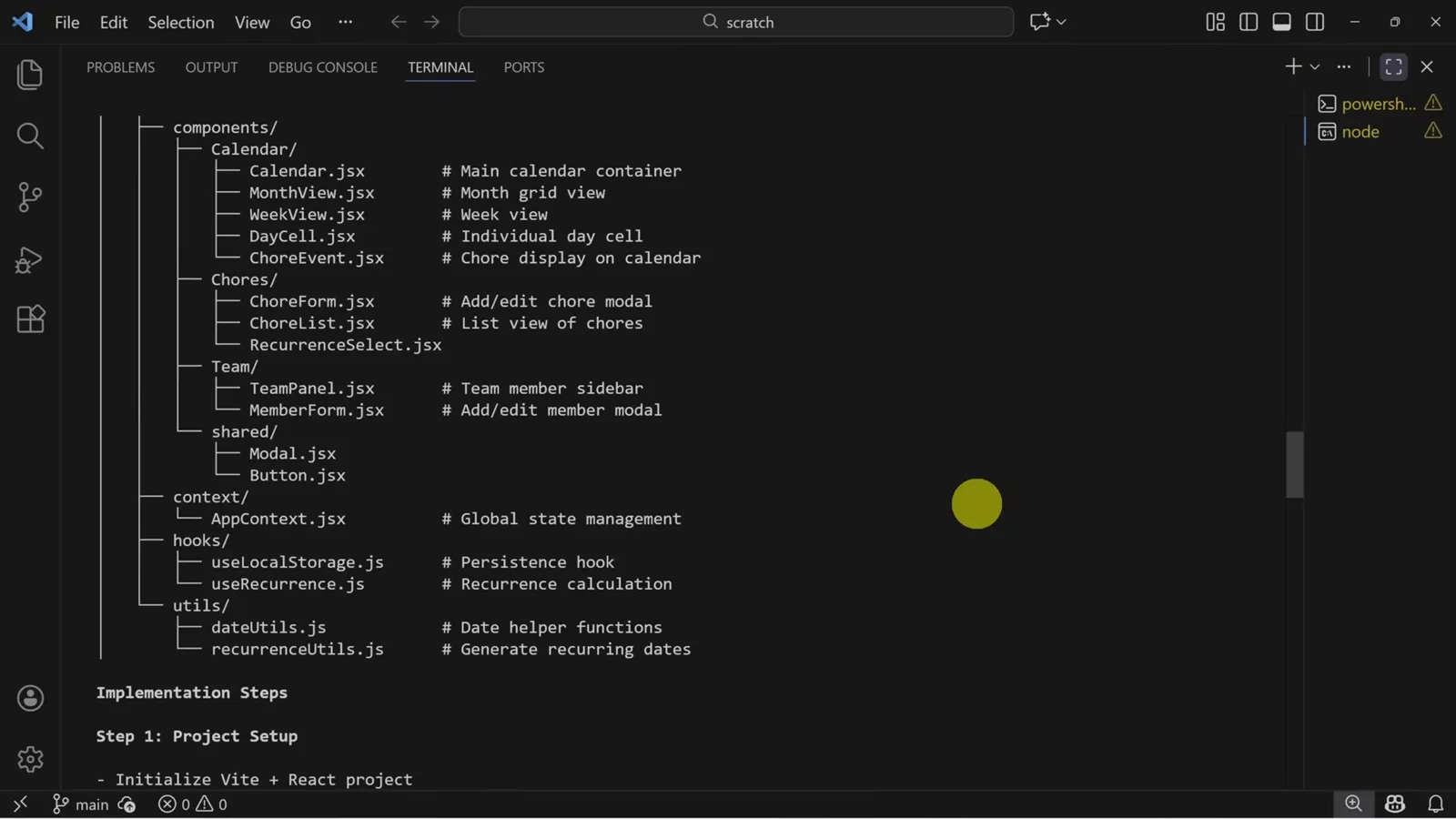Open the Extensions view
The height and width of the screenshot is (819, 1456).
[x=30, y=319]
